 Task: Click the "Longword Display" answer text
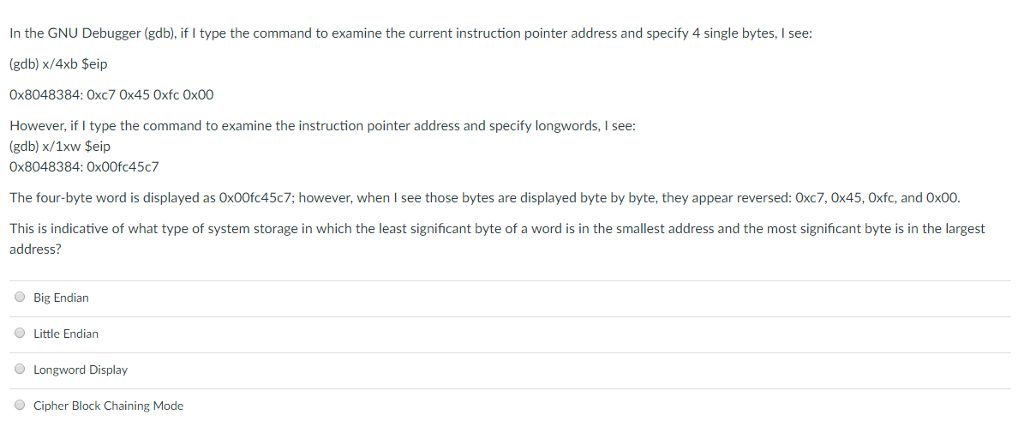tap(81, 370)
